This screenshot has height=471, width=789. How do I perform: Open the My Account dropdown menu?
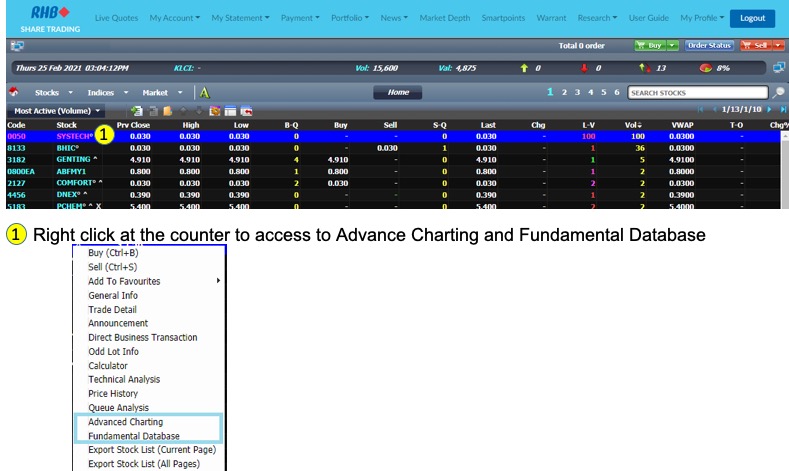click(x=175, y=18)
